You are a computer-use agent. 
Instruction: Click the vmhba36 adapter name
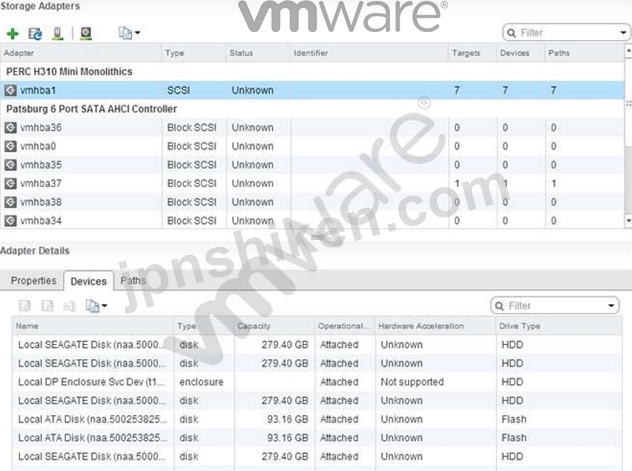point(41,128)
